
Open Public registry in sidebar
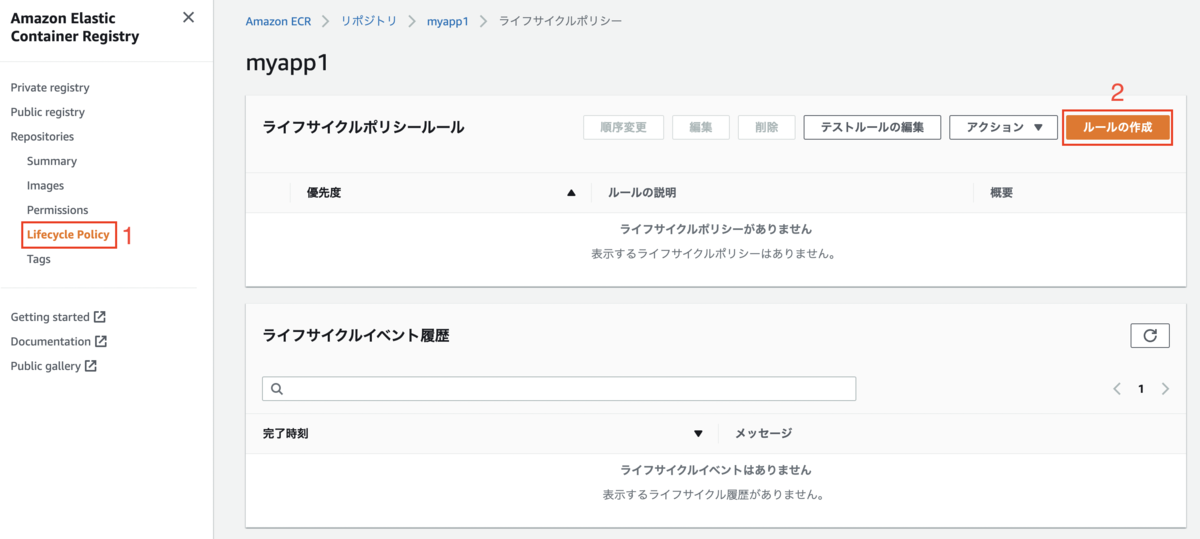[x=48, y=112]
